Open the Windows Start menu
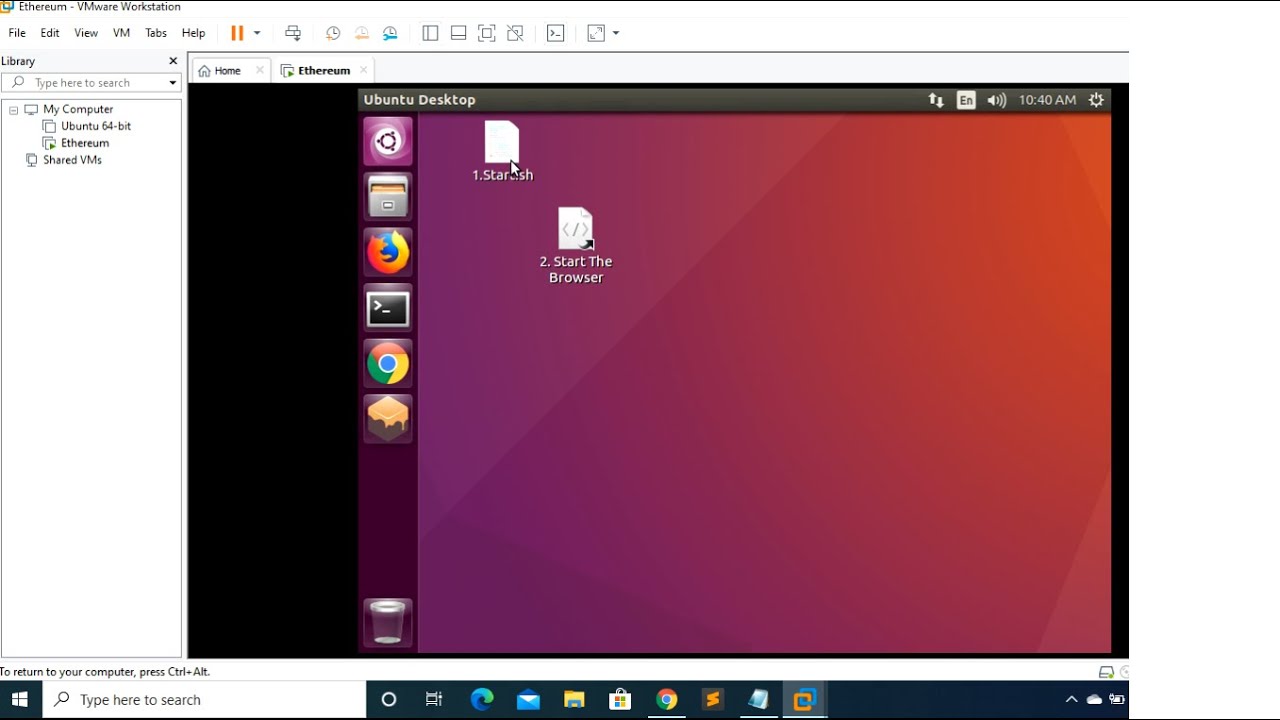1280x720 pixels. pyautogui.click(x=20, y=699)
